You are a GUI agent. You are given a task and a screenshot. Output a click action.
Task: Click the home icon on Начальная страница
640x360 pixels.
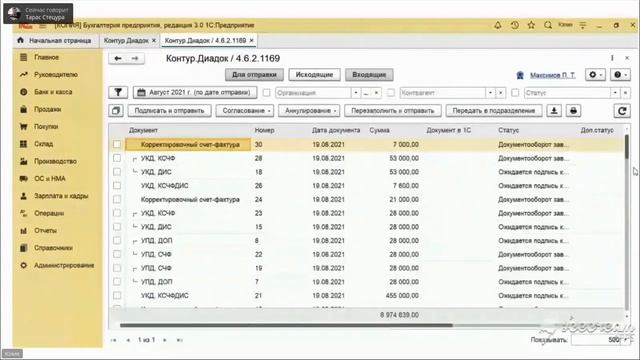(x=20, y=40)
